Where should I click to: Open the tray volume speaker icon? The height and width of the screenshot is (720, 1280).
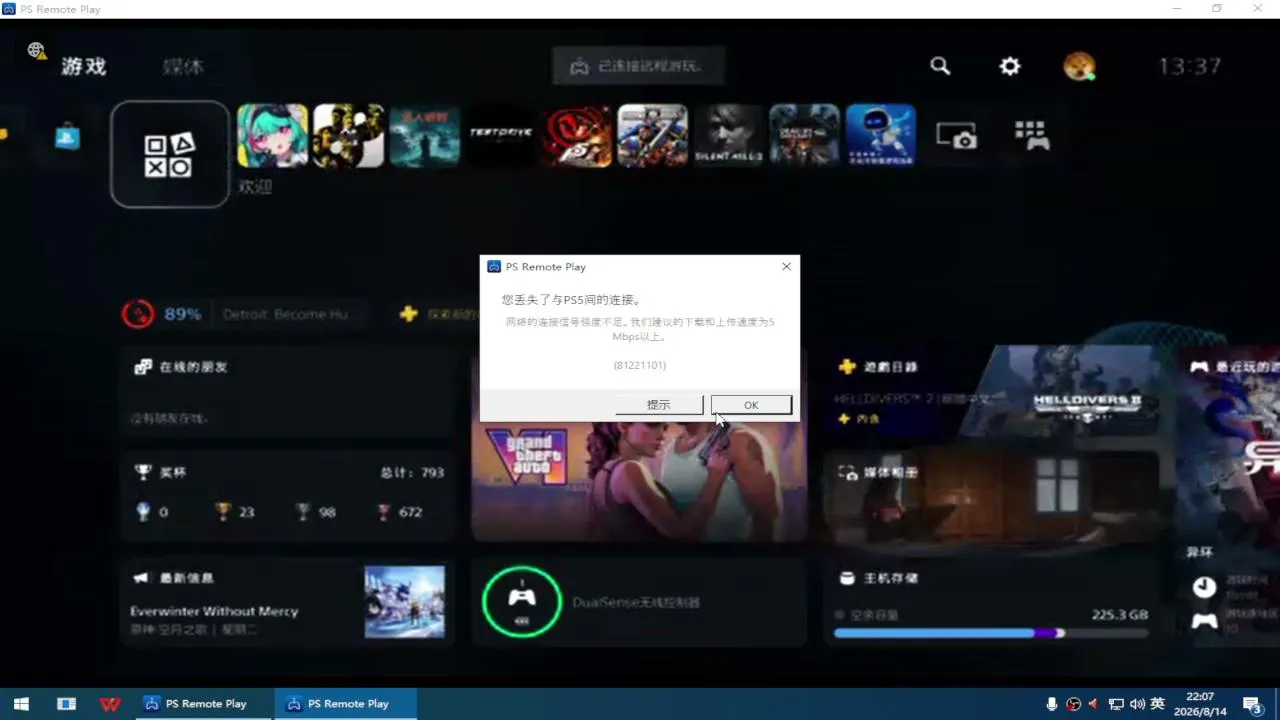[x=1137, y=704]
